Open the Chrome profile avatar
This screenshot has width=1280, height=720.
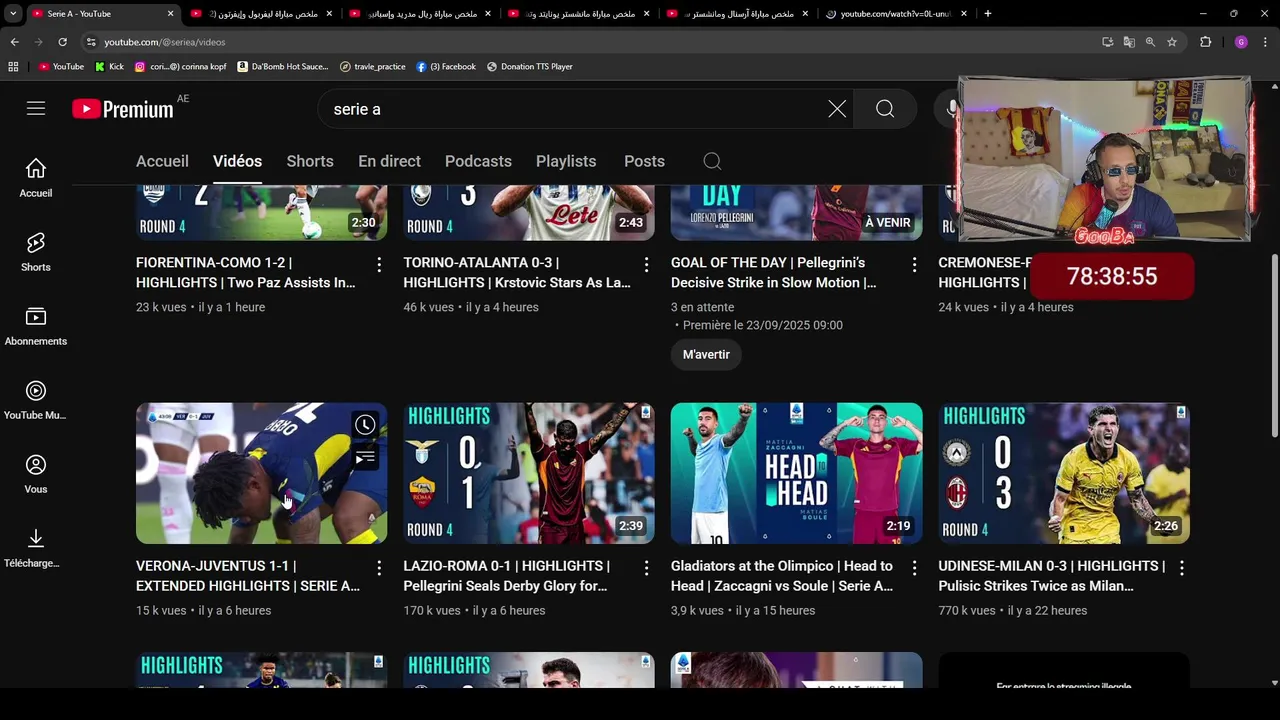(1241, 42)
